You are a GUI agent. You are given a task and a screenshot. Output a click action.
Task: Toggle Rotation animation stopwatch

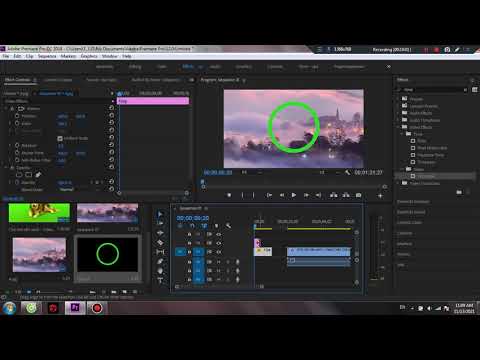[17, 145]
